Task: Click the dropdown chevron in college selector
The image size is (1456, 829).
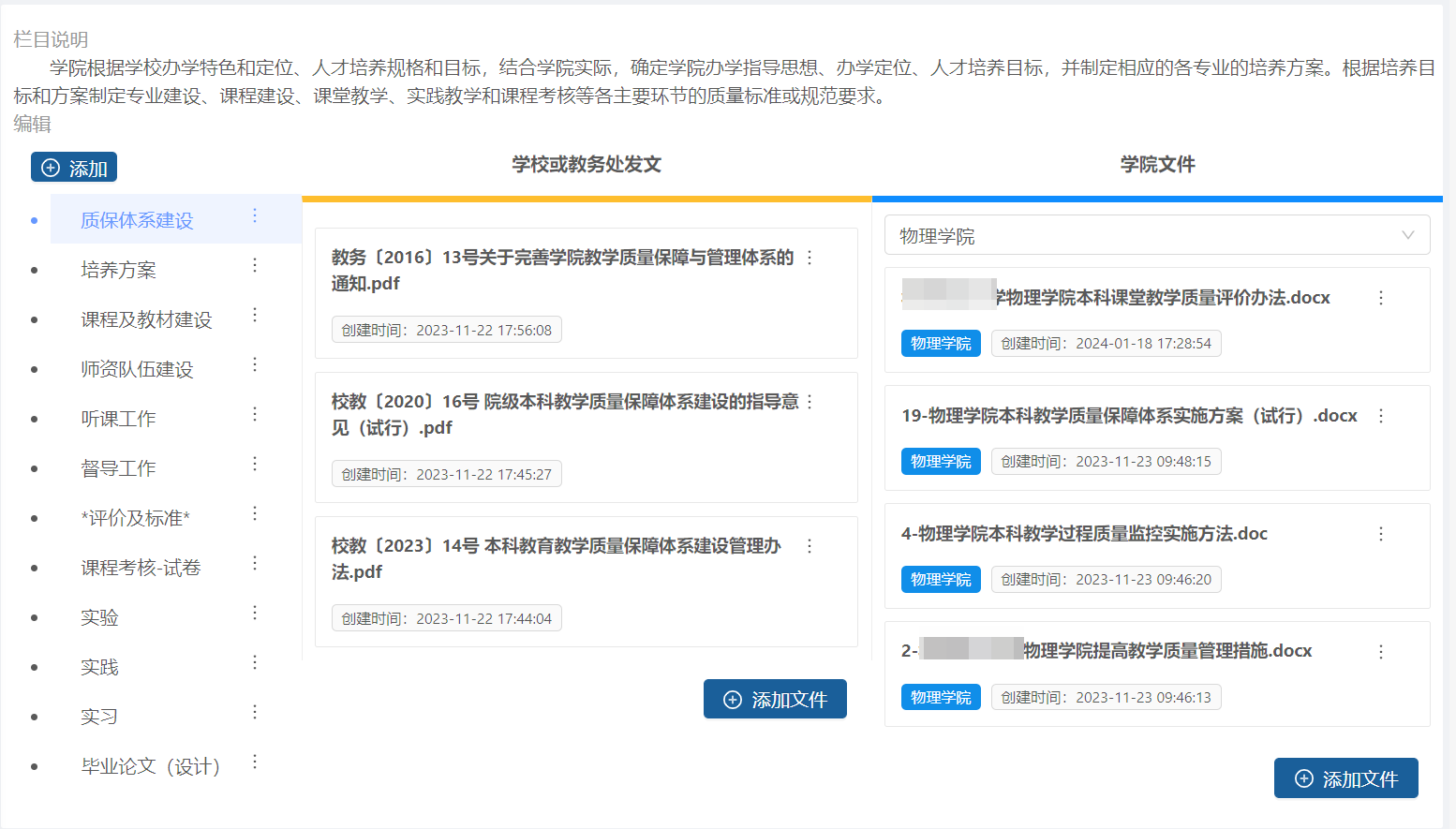Action: [x=1407, y=236]
